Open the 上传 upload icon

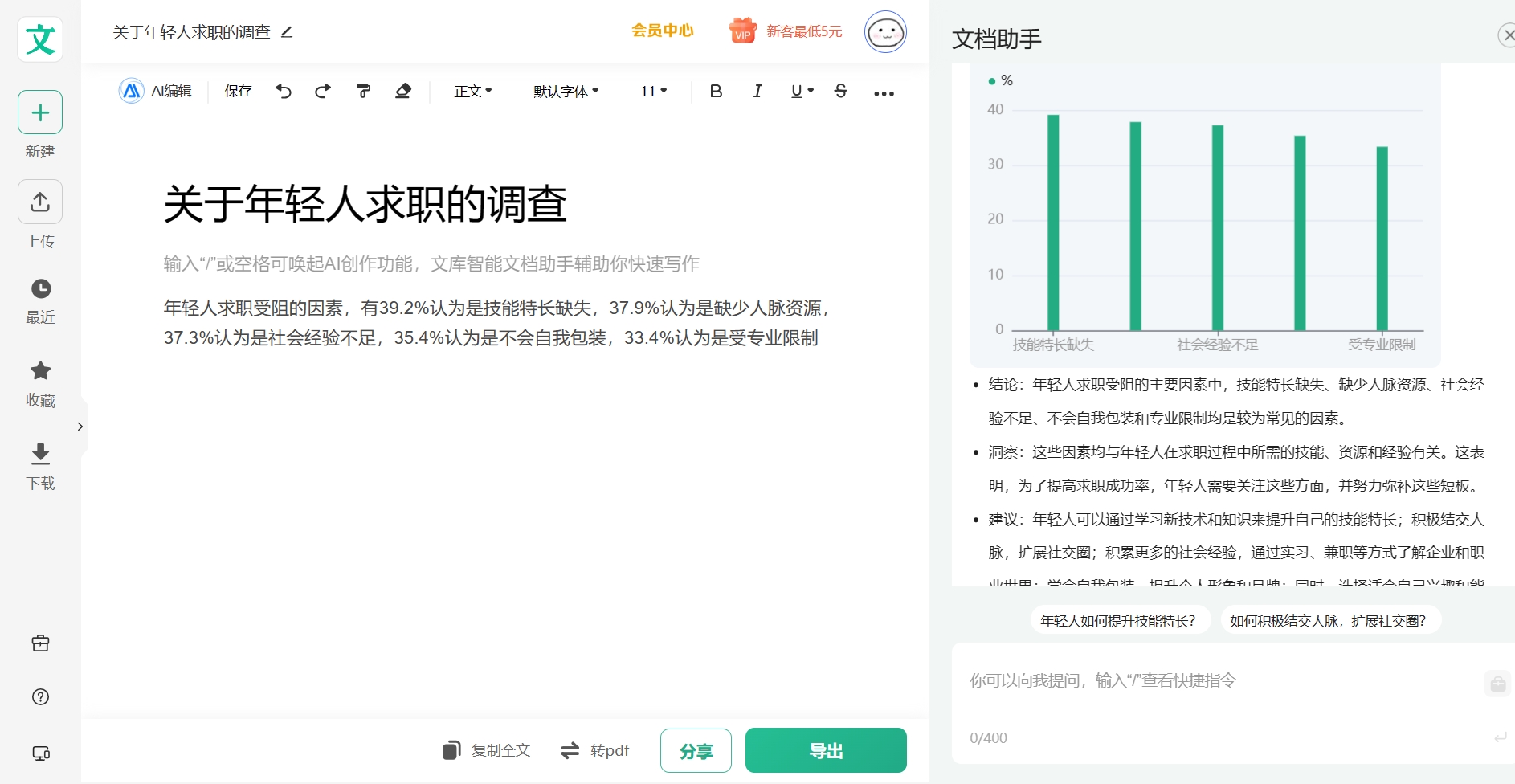point(40,202)
